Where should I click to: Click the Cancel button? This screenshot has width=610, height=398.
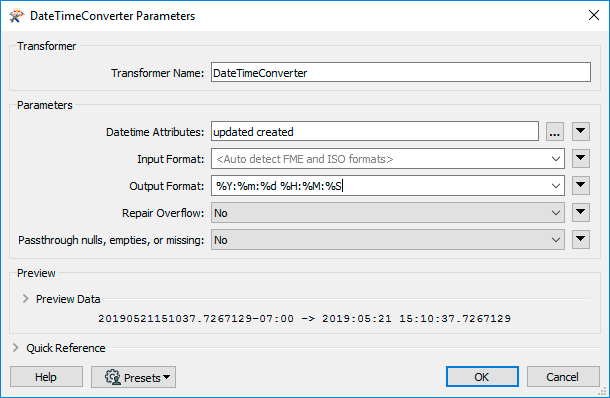tap(563, 377)
